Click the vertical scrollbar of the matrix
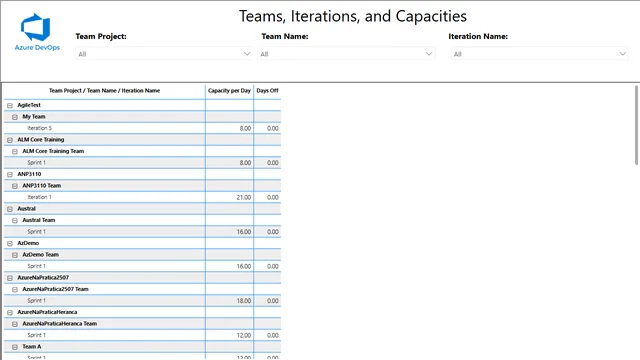Image resolution: width=640 pixels, height=360 pixels. pos(636,125)
